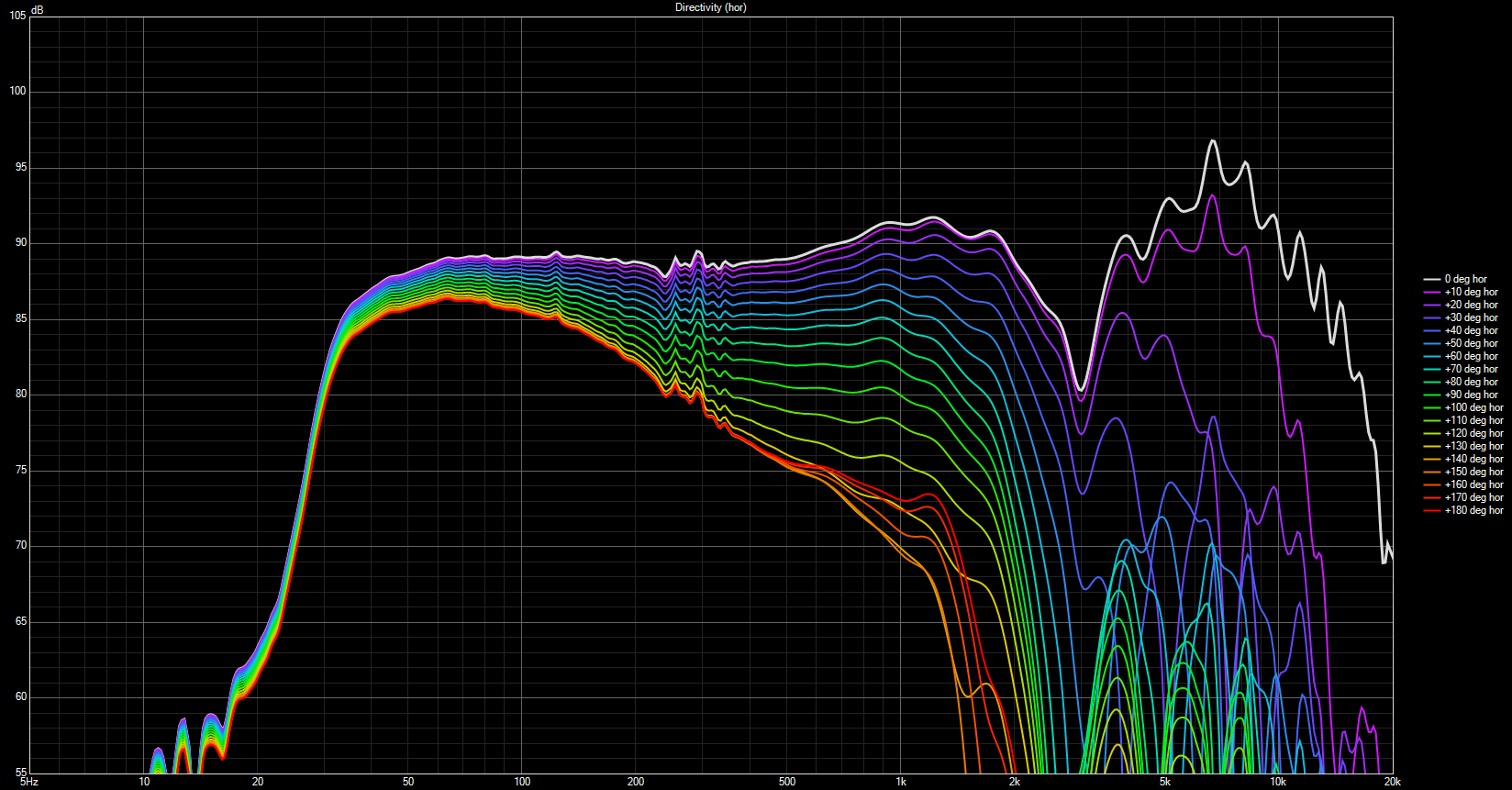This screenshot has width=1512, height=790.
Task: Click the +50 deg hor legend label
Action: pos(1471,343)
